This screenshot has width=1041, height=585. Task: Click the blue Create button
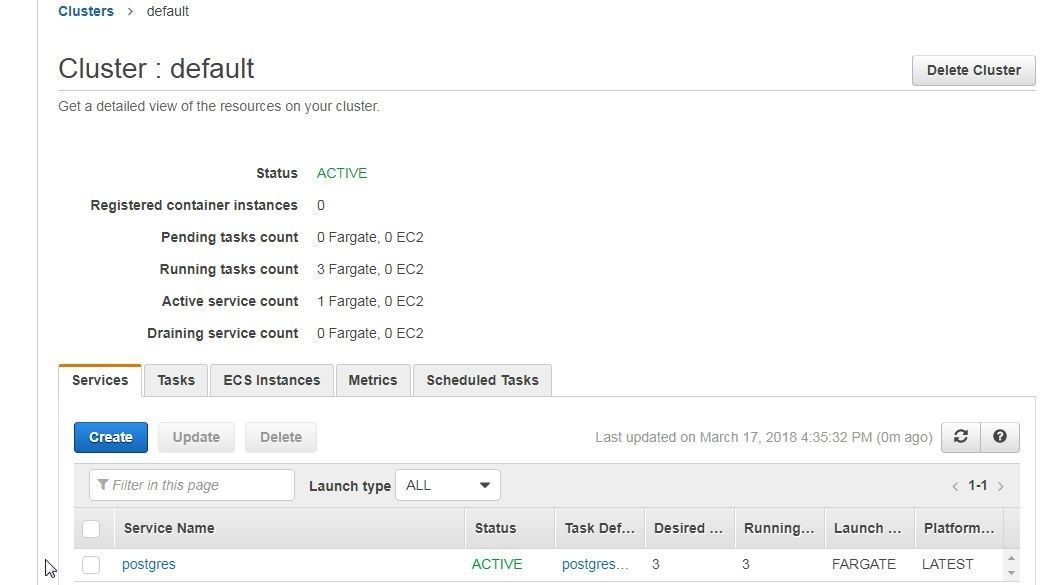point(111,438)
